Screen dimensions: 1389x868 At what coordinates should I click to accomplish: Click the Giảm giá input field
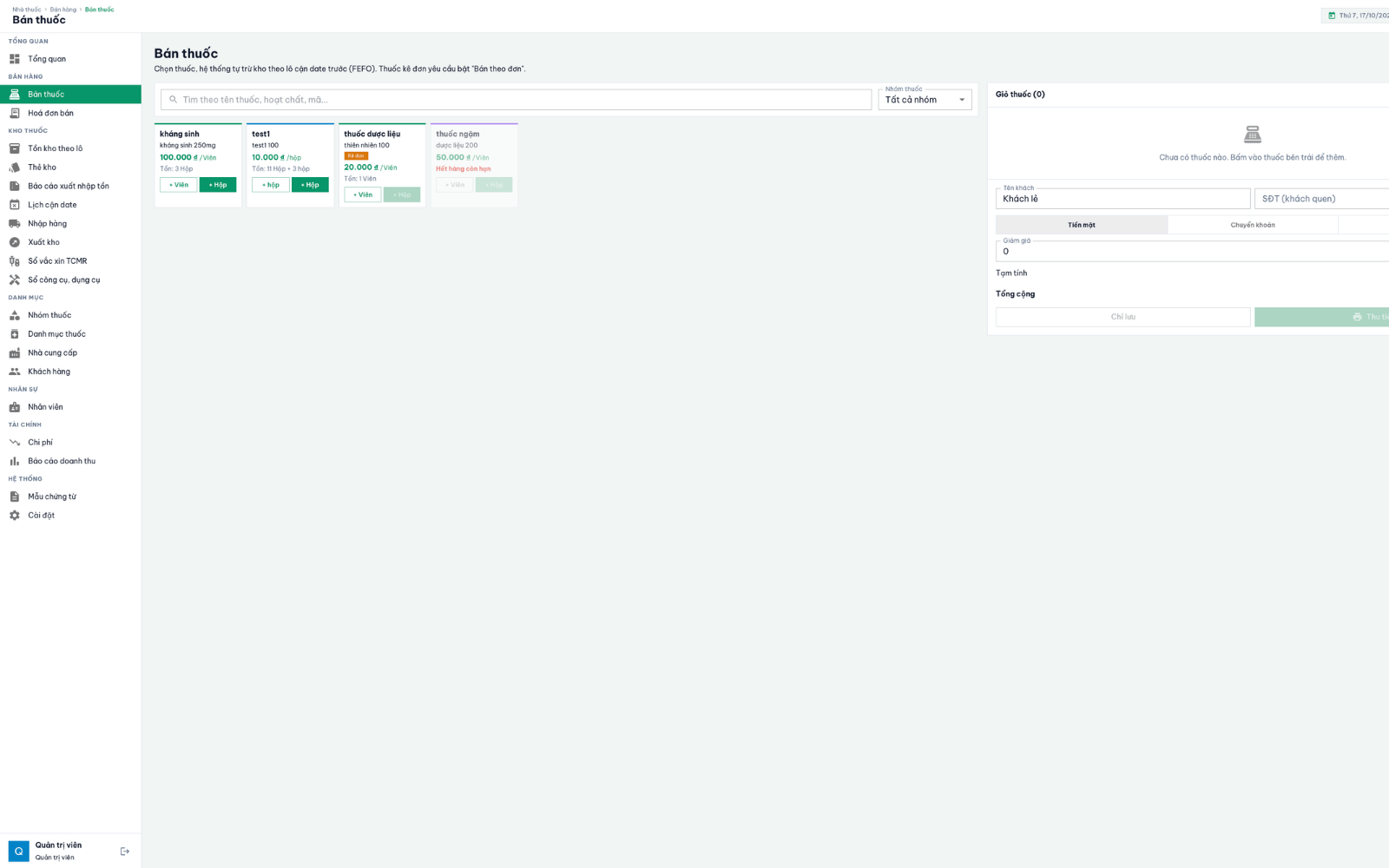(1192, 252)
